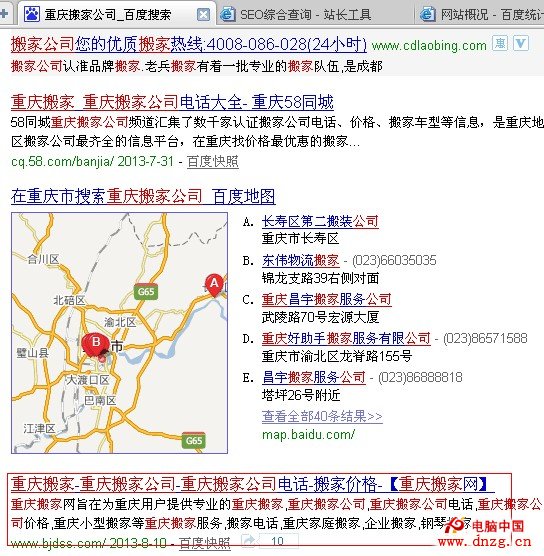
Task: Click the G65 highway badge near 渝北区
Action: pyautogui.click(x=146, y=291)
